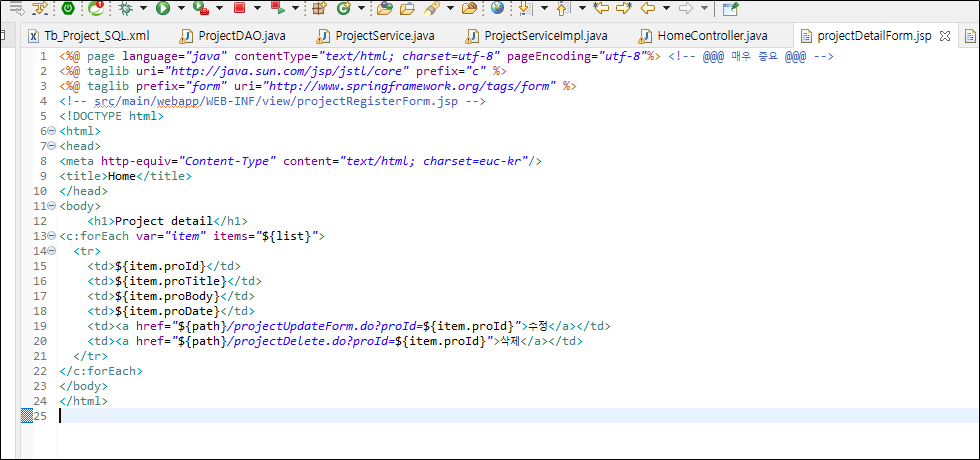Pin the editor with pushpin icon
The height and width of the screenshot is (460, 980).
click(729, 8)
